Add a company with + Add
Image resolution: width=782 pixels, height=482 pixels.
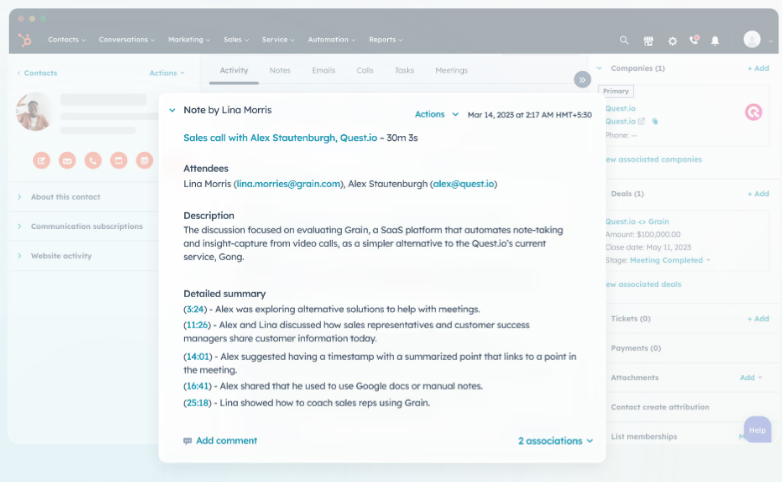[758, 68]
